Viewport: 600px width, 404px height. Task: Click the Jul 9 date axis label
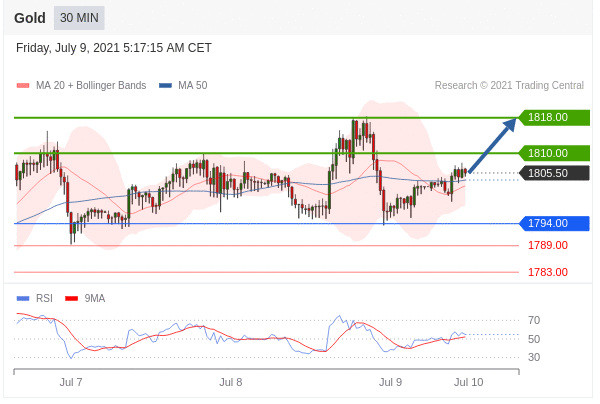[391, 382]
